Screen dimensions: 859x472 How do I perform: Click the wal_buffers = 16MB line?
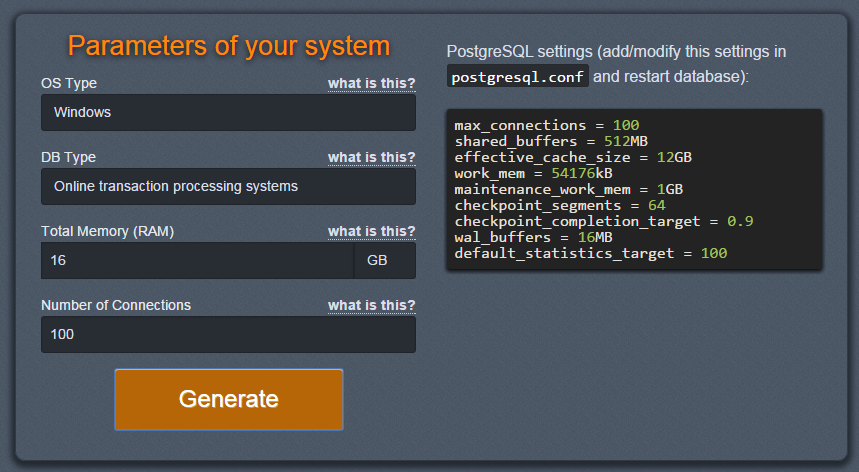click(534, 237)
